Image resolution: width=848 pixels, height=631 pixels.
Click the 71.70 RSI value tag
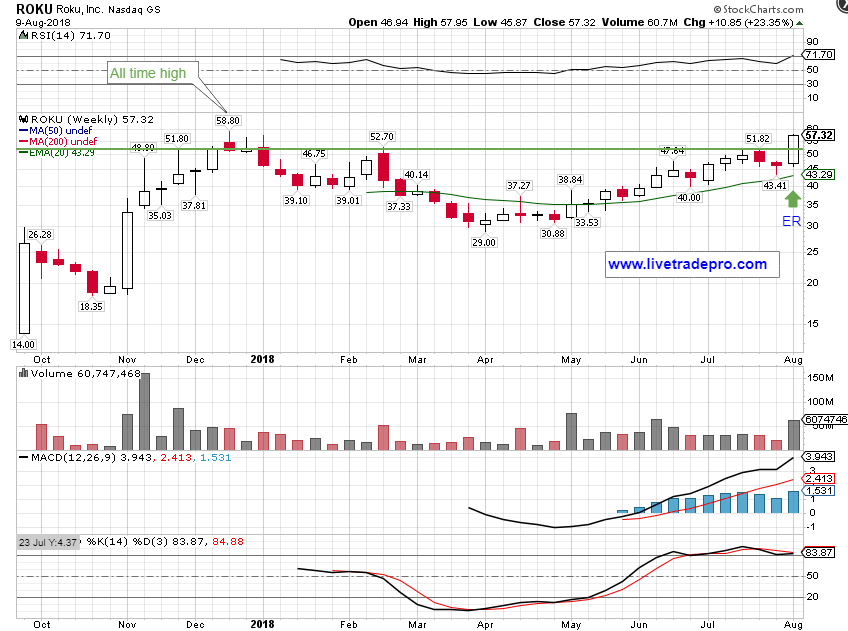coord(819,55)
